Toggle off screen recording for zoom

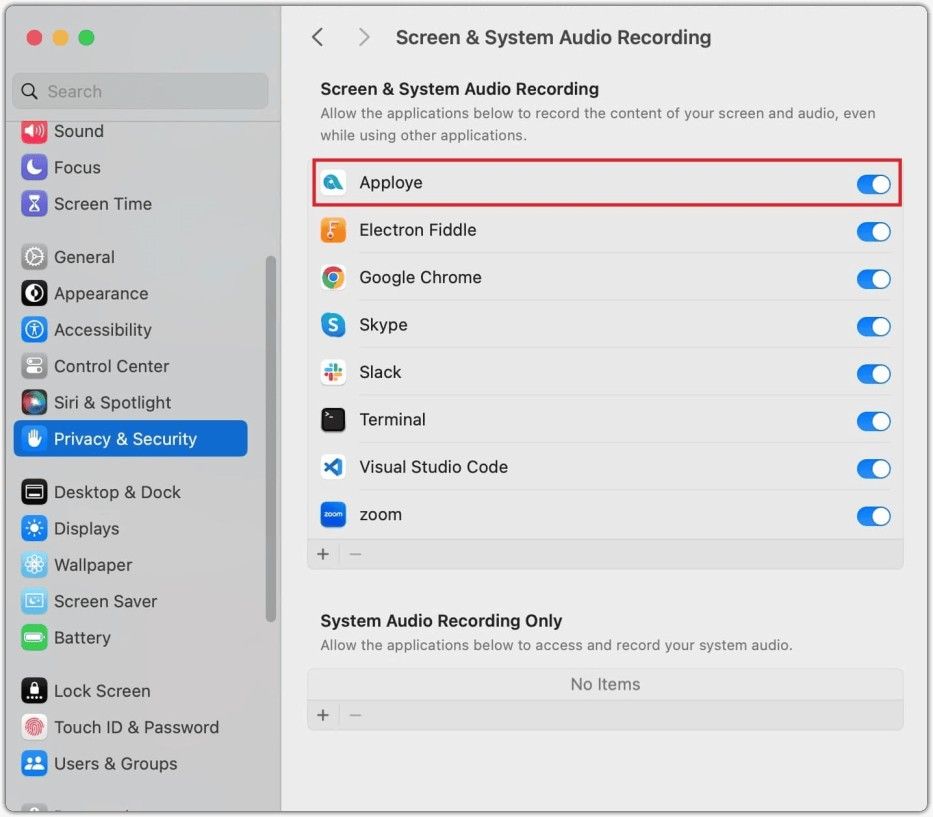point(873,516)
